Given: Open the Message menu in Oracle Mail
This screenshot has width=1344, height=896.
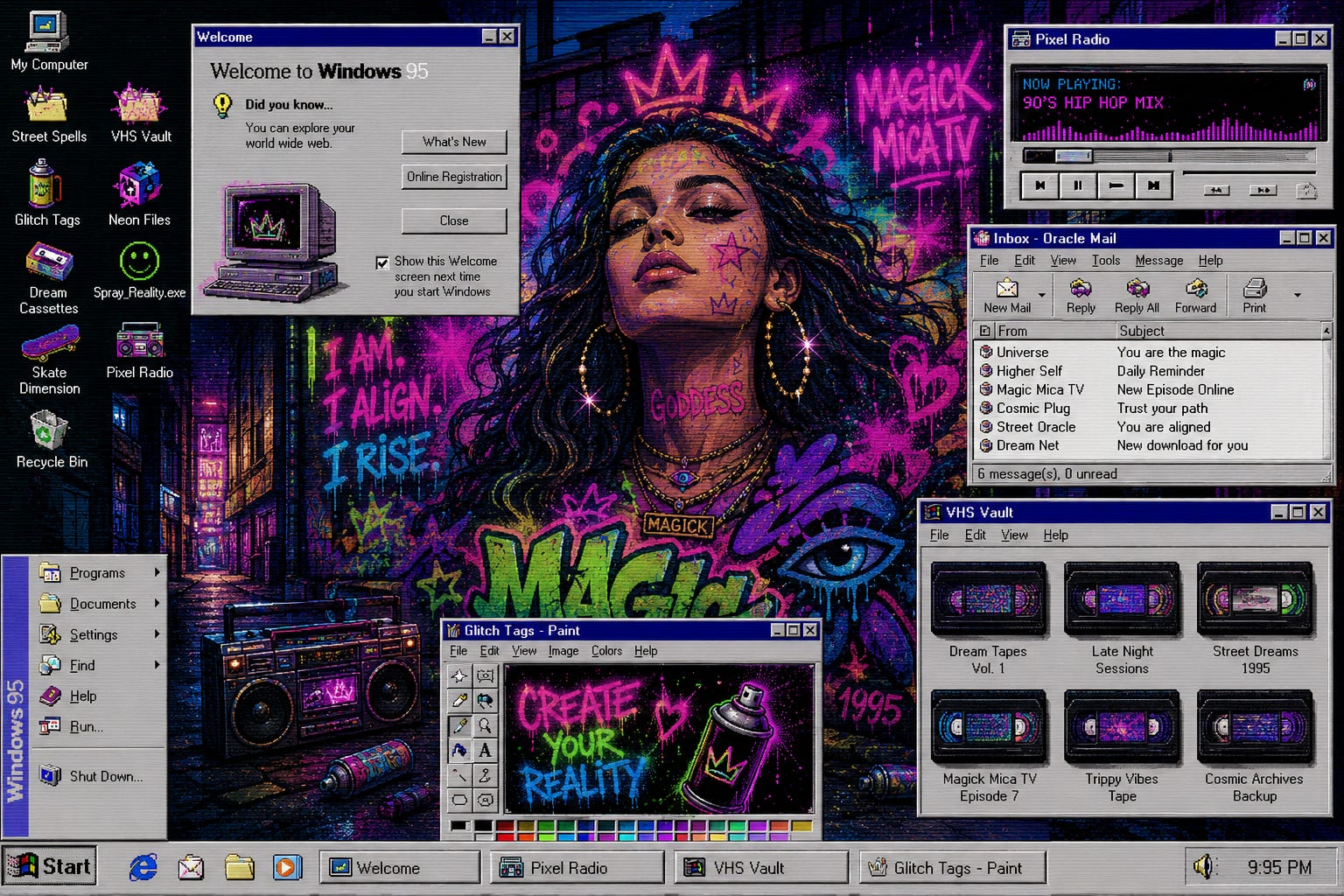Looking at the screenshot, I should coord(1158,260).
